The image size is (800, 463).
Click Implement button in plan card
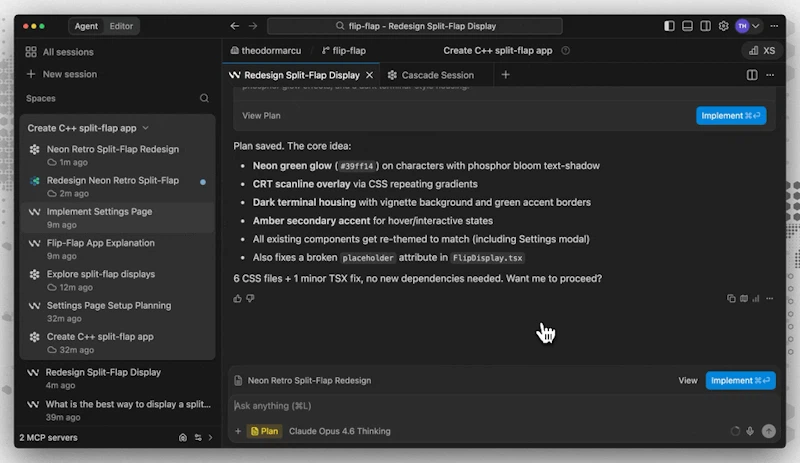click(731, 116)
